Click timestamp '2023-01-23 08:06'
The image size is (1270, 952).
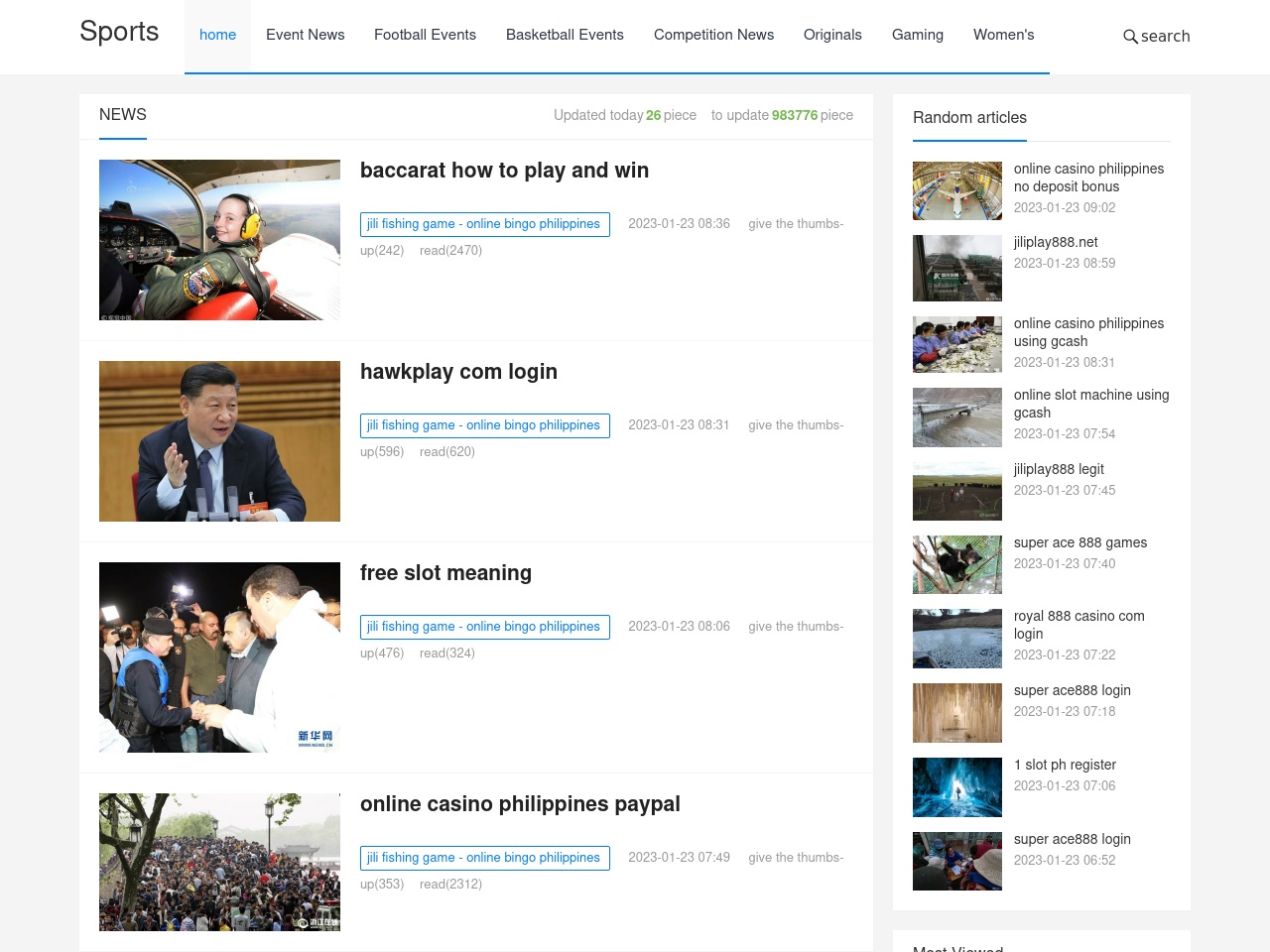(x=679, y=627)
